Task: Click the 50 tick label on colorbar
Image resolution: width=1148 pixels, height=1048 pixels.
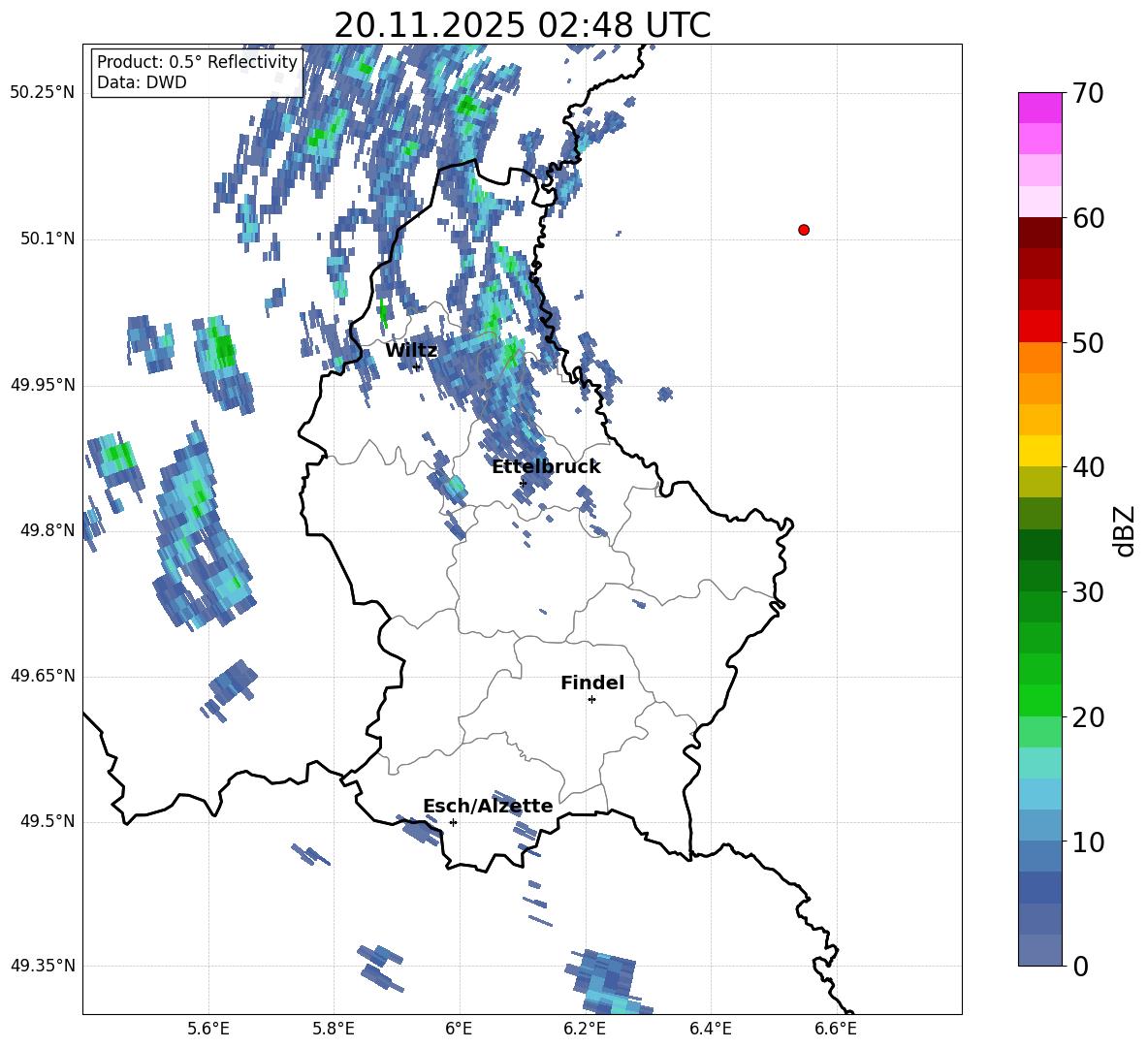Action: point(1088,342)
